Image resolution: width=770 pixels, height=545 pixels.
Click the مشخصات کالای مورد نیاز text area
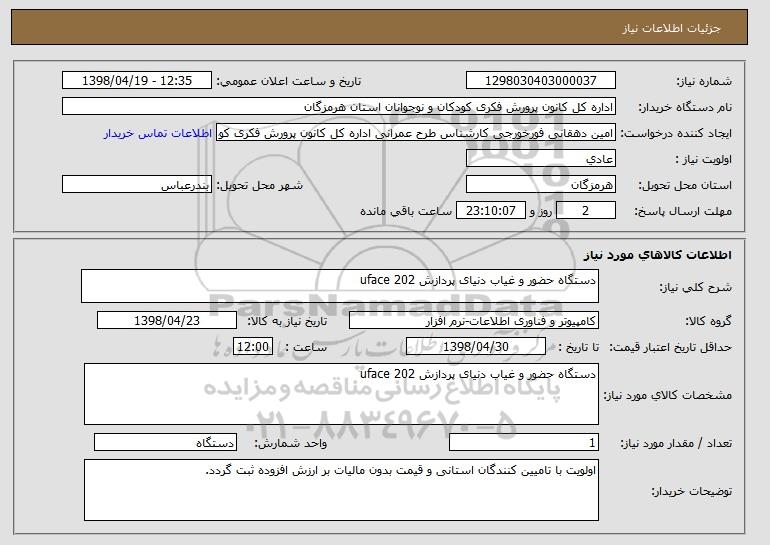[341, 394]
